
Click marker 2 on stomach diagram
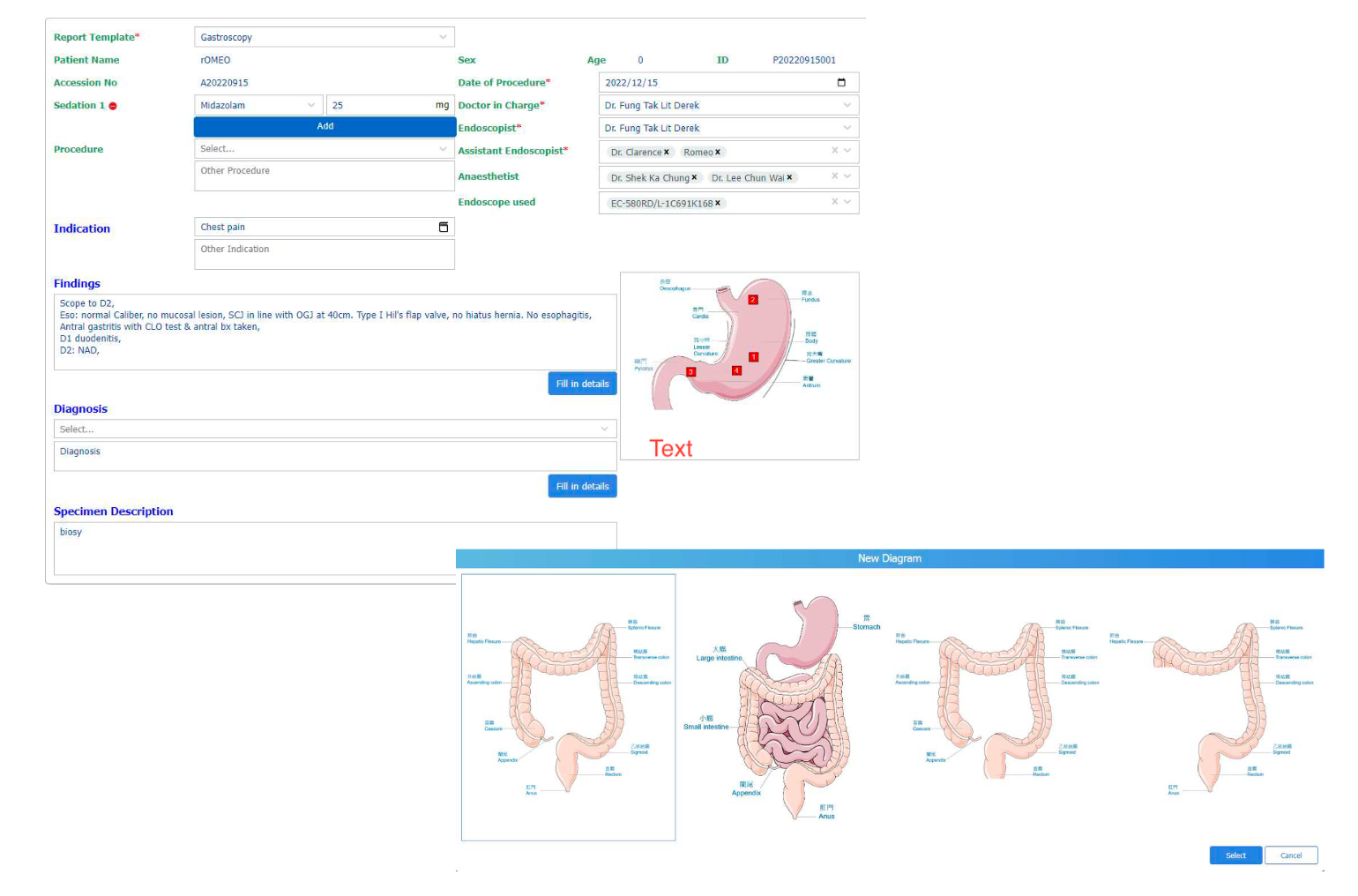coord(753,300)
